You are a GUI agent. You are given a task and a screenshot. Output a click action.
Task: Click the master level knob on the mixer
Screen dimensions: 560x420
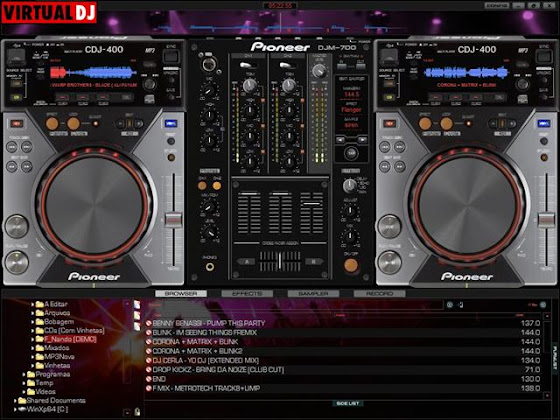click(x=319, y=71)
